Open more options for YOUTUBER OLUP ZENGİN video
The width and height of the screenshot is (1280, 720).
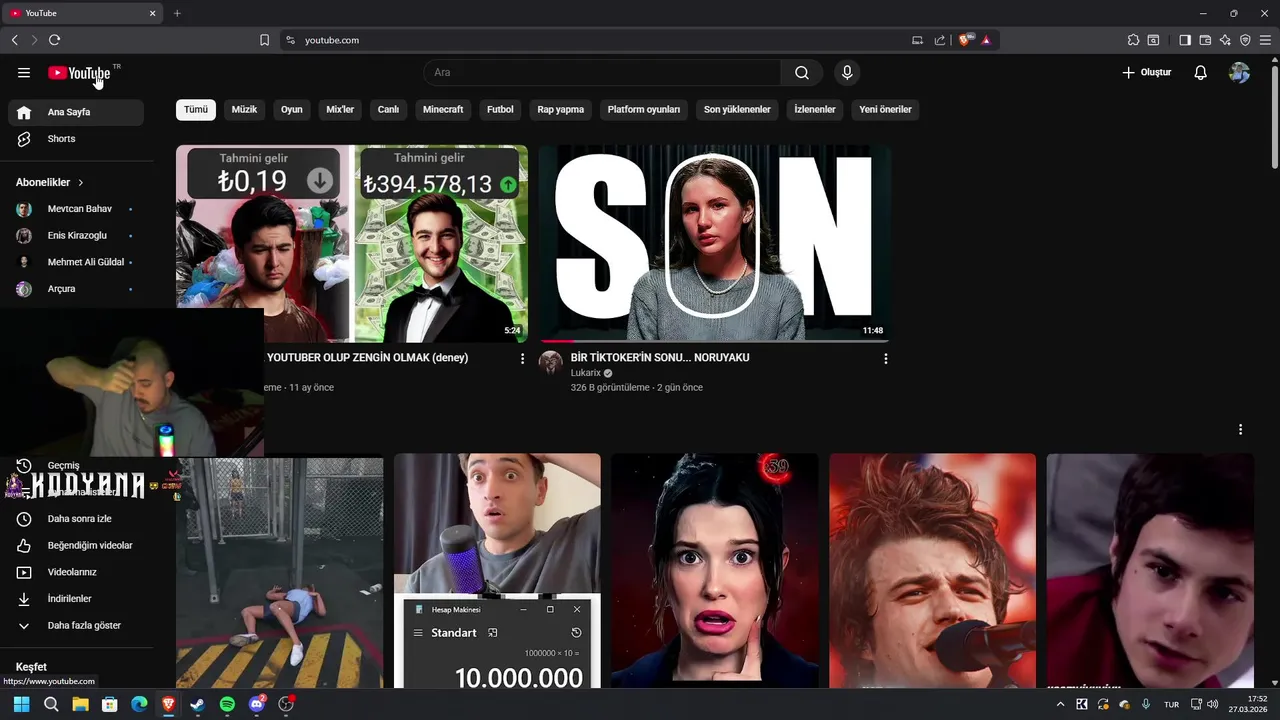pos(522,359)
